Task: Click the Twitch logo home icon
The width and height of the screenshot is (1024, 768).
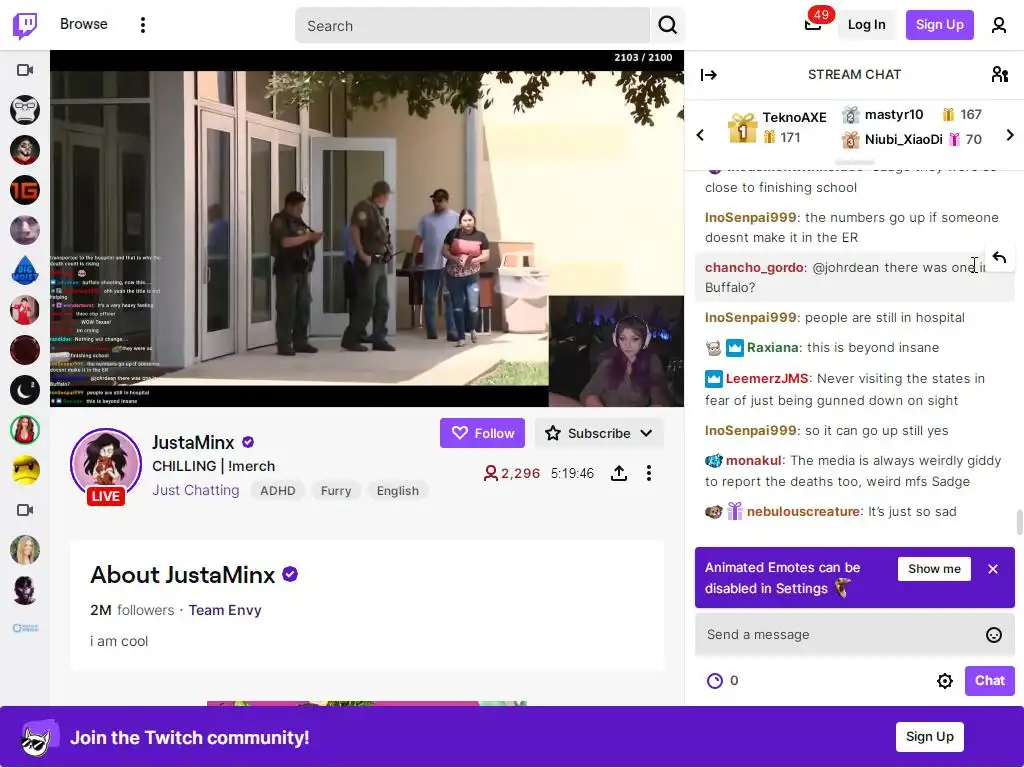Action: point(25,25)
